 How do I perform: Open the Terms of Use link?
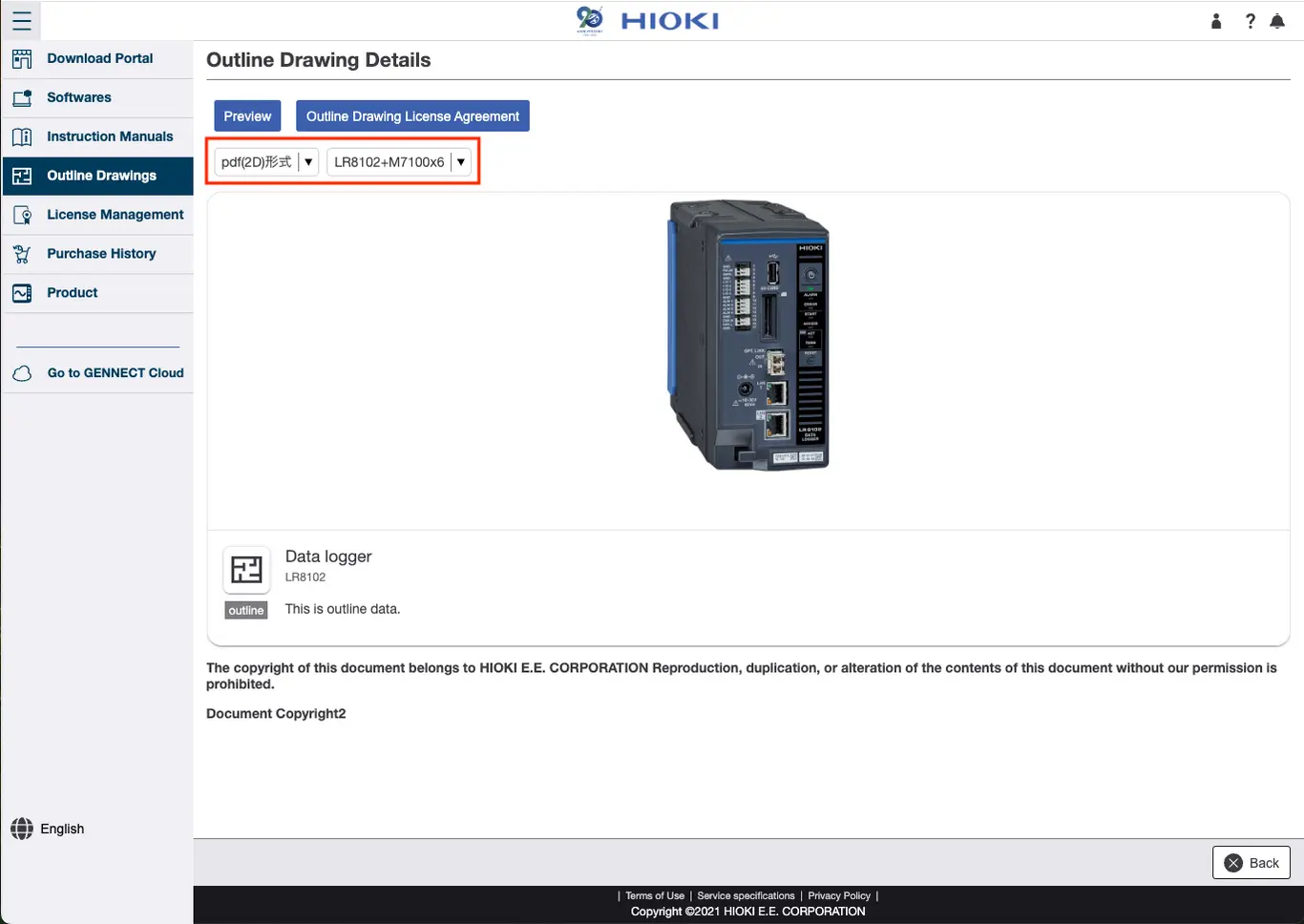tap(655, 896)
